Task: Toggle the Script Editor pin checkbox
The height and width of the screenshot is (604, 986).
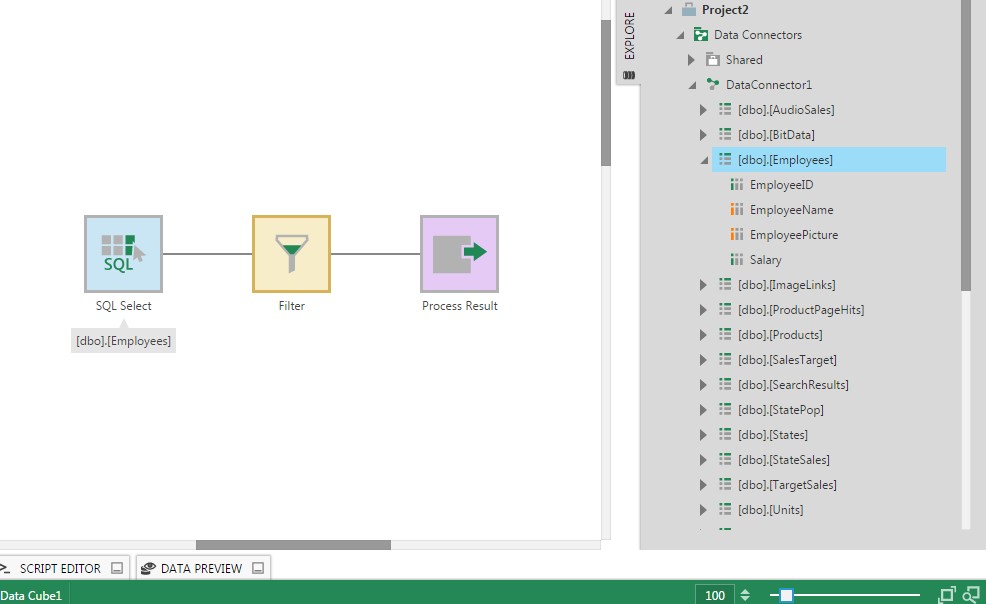Action: [118, 567]
